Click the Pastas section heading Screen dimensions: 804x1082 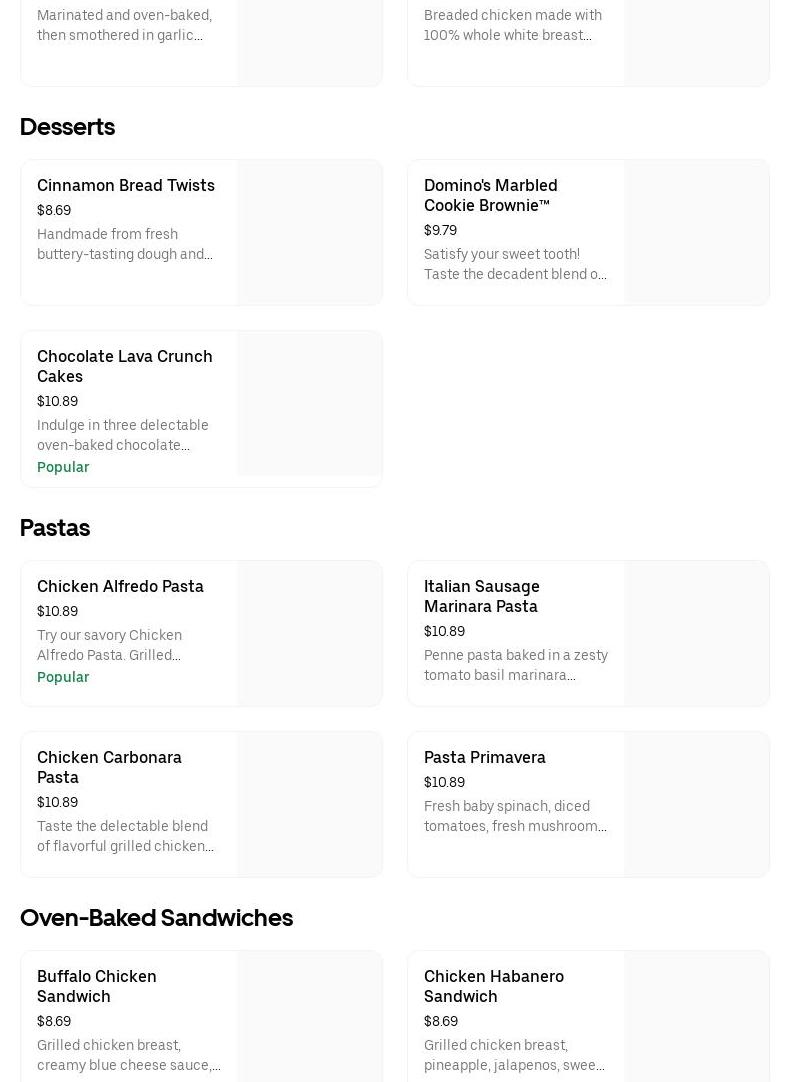(55, 528)
